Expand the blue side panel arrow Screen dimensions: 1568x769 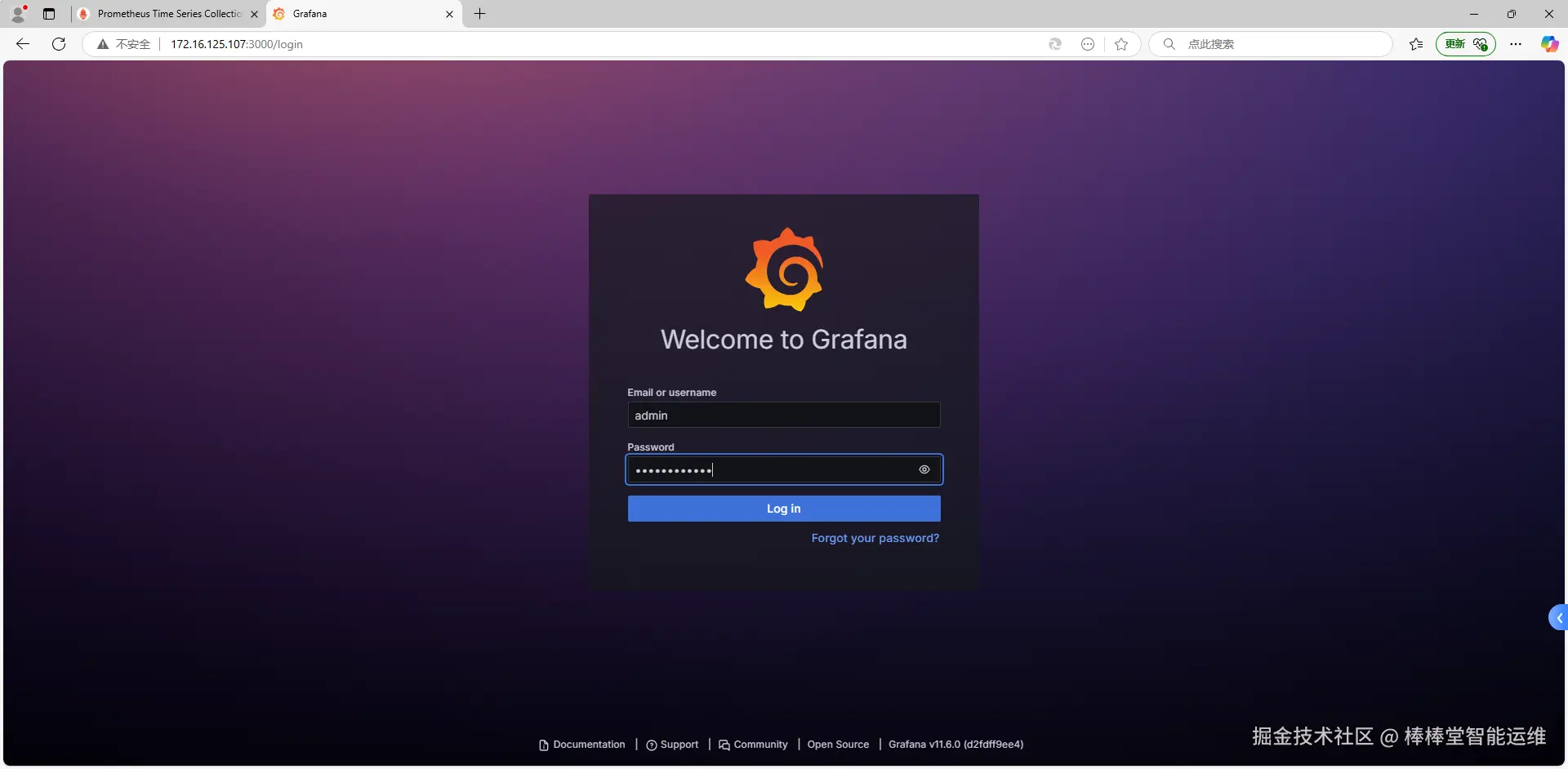(x=1558, y=618)
